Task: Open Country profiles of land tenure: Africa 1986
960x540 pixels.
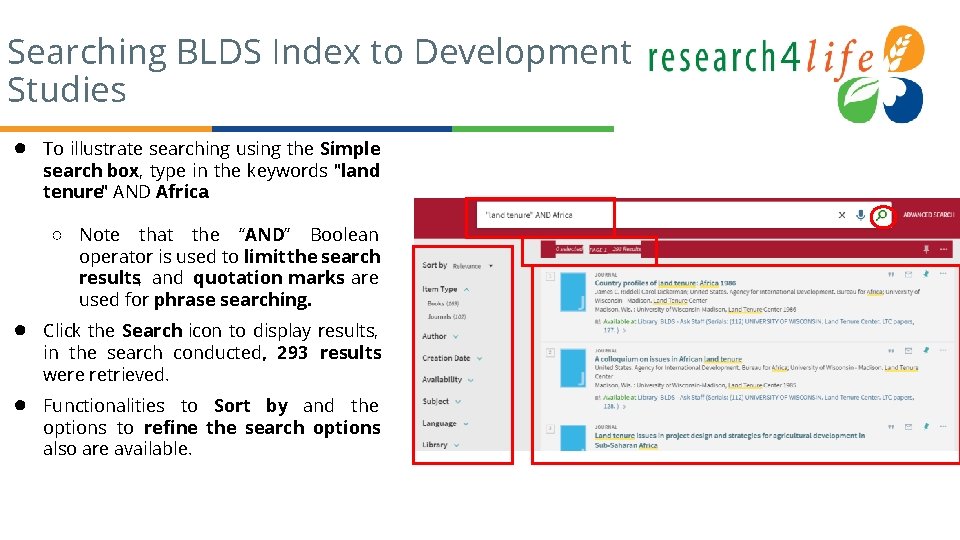Action: 666,283
